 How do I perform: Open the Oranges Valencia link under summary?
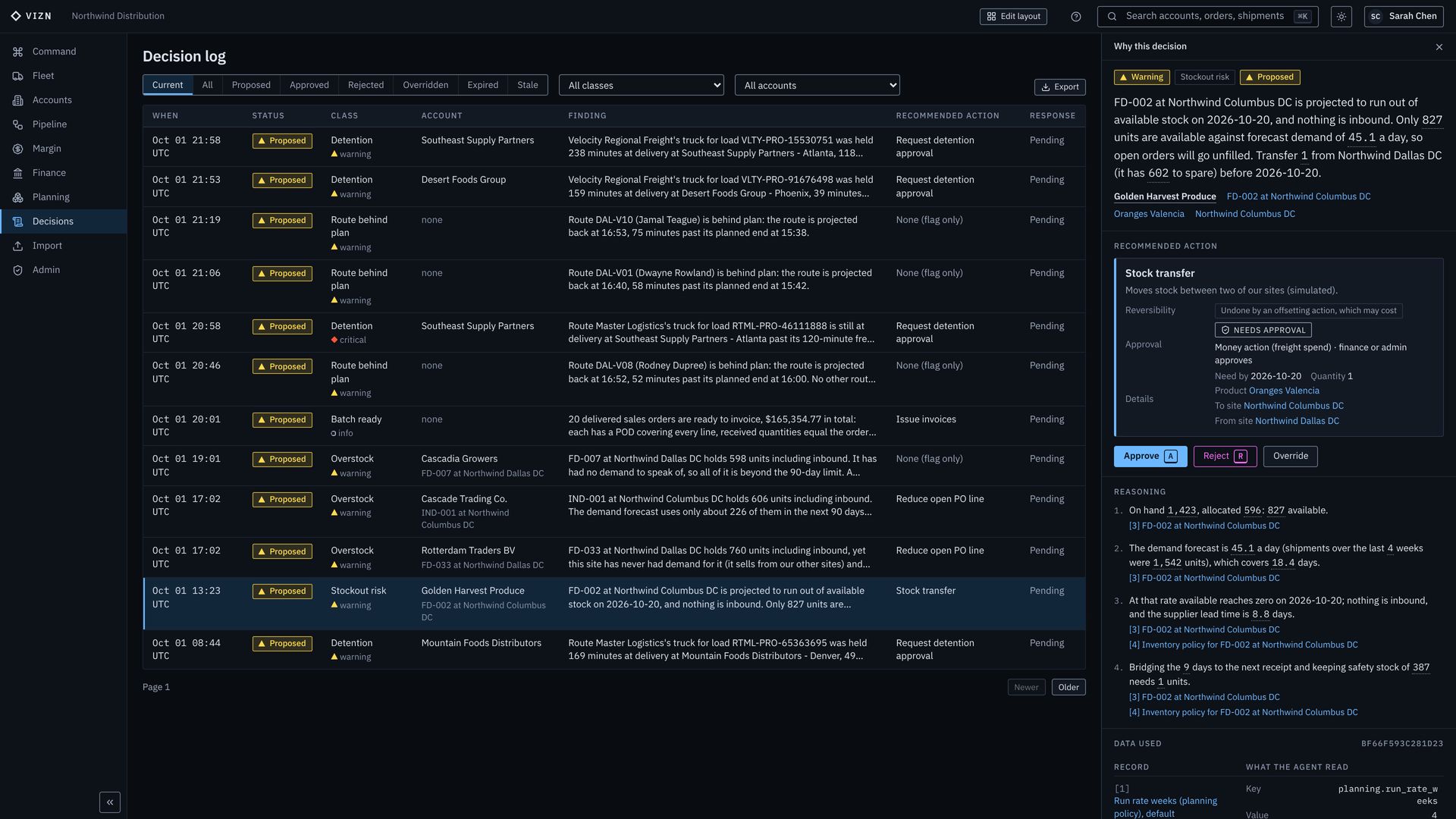tap(1149, 214)
